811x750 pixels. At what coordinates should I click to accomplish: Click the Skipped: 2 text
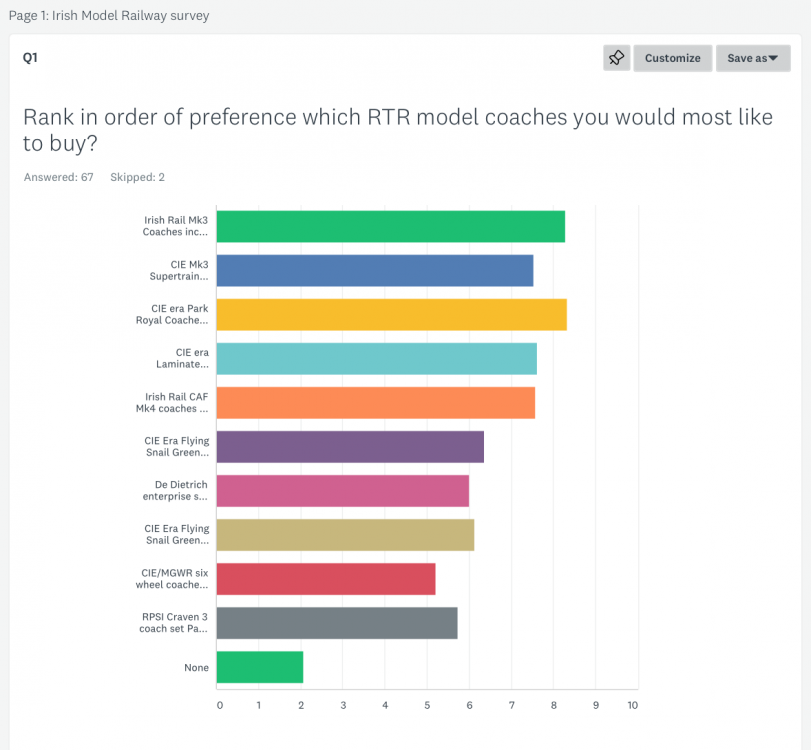(x=137, y=177)
